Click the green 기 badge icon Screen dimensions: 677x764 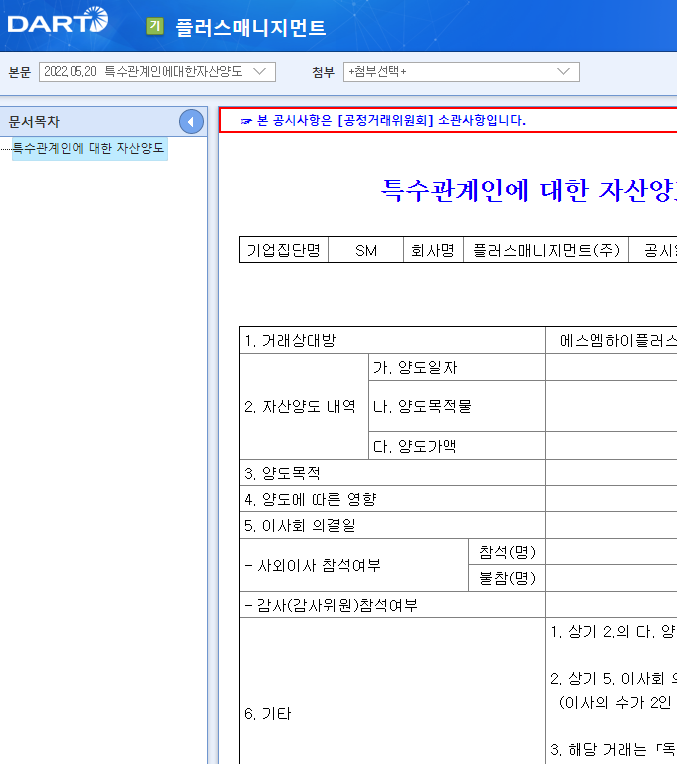pyautogui.click(x=155, y=26)
